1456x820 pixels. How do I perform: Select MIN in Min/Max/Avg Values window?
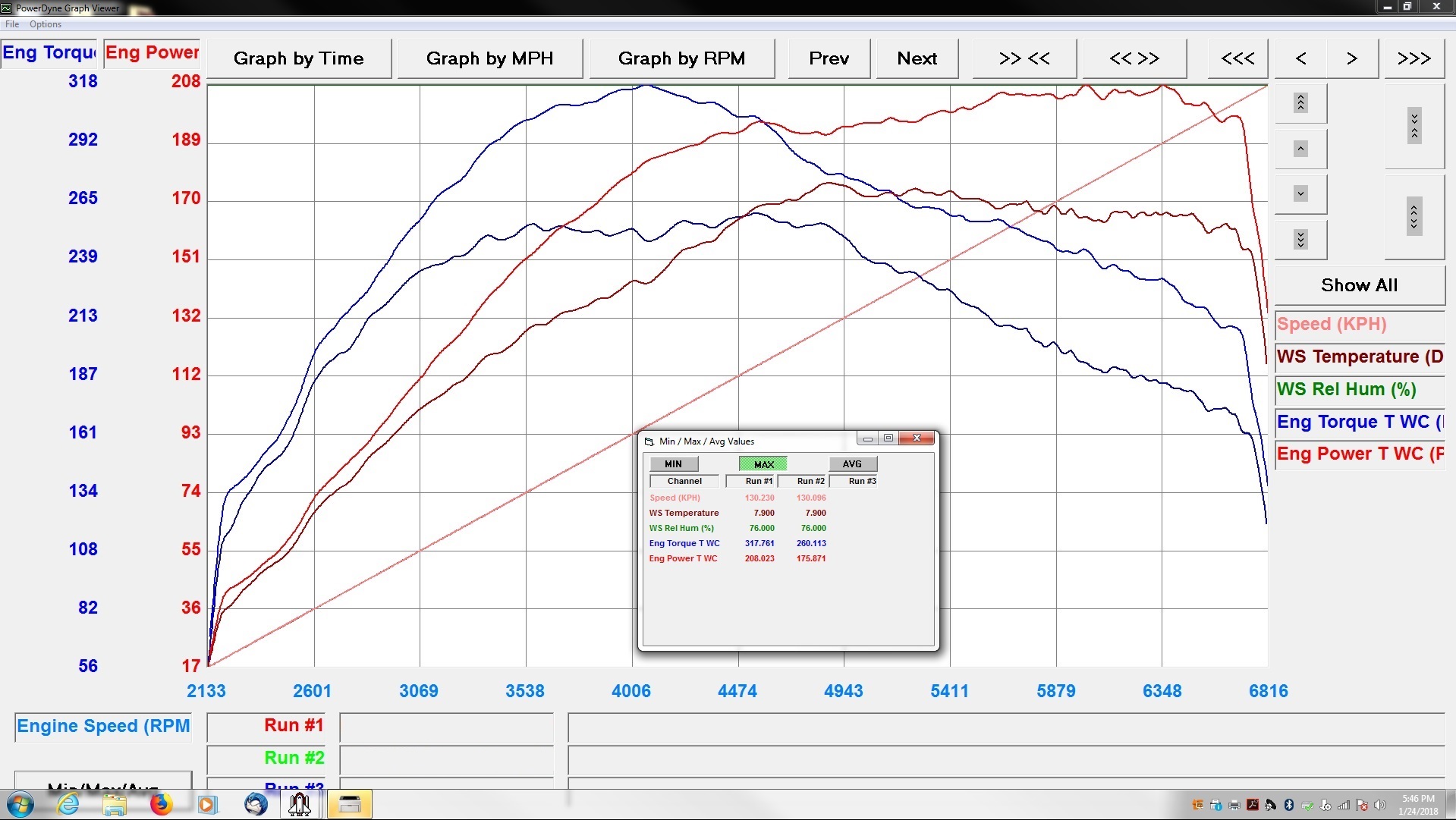pos(674,464)
